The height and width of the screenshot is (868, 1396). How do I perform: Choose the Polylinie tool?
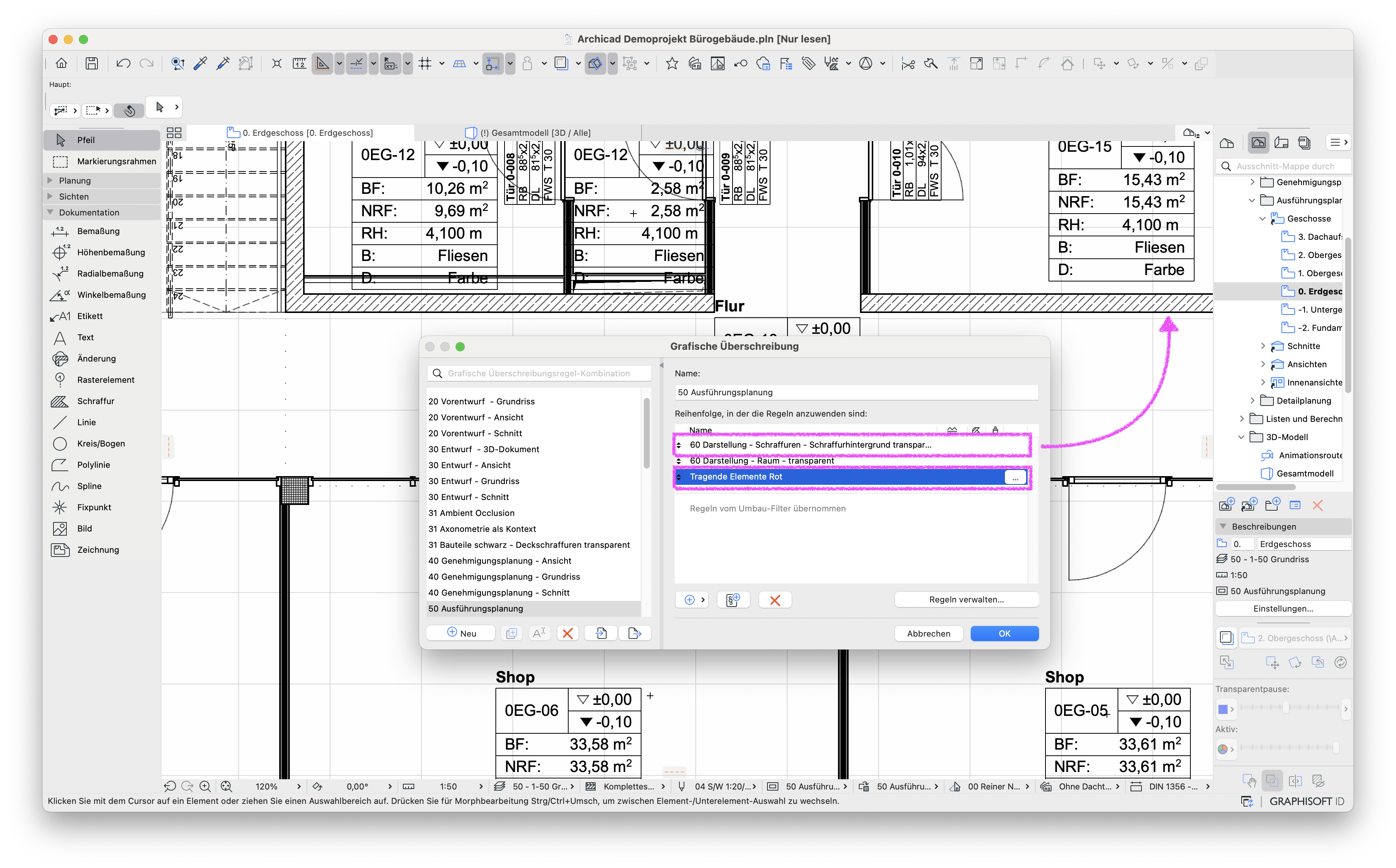coord(102,464)
